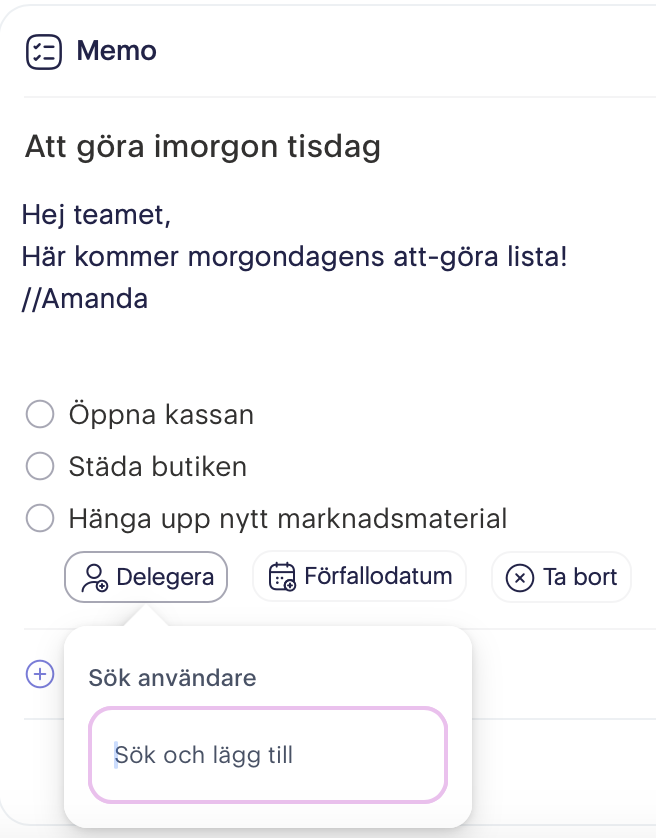Click the Städa butiken task text
The width and height of the screenshot is (656, 838).
coord(158,467)
